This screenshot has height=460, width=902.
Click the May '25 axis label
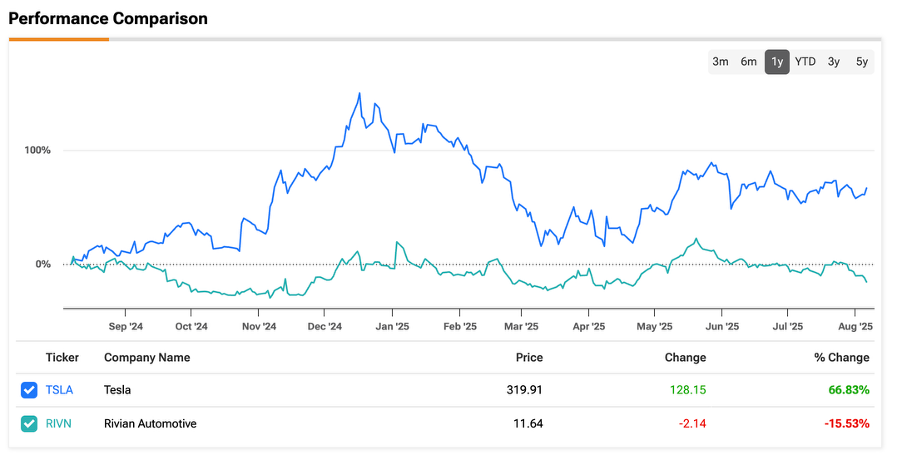coord(655,327)
